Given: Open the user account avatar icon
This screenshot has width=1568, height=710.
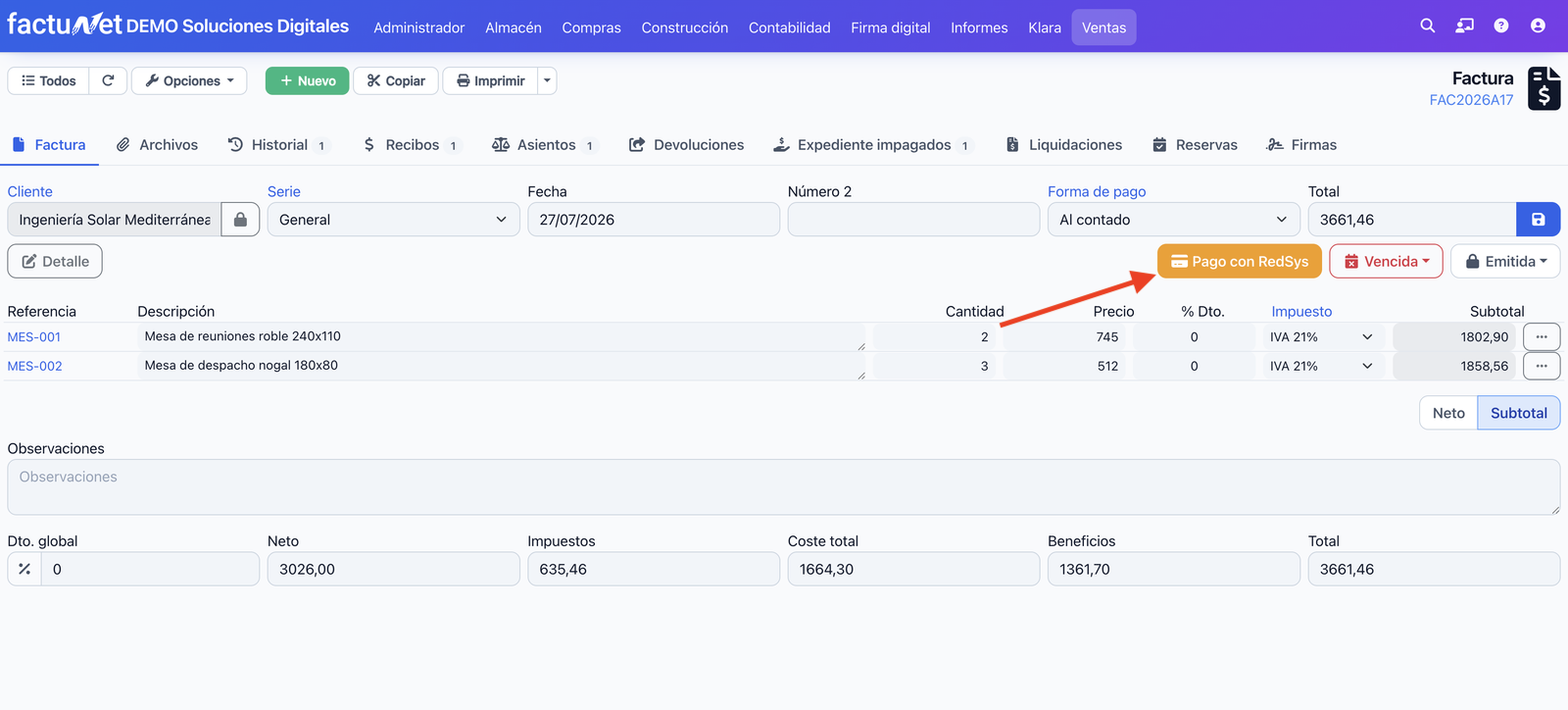Looking at the screenshot, I should [1538, 26].
